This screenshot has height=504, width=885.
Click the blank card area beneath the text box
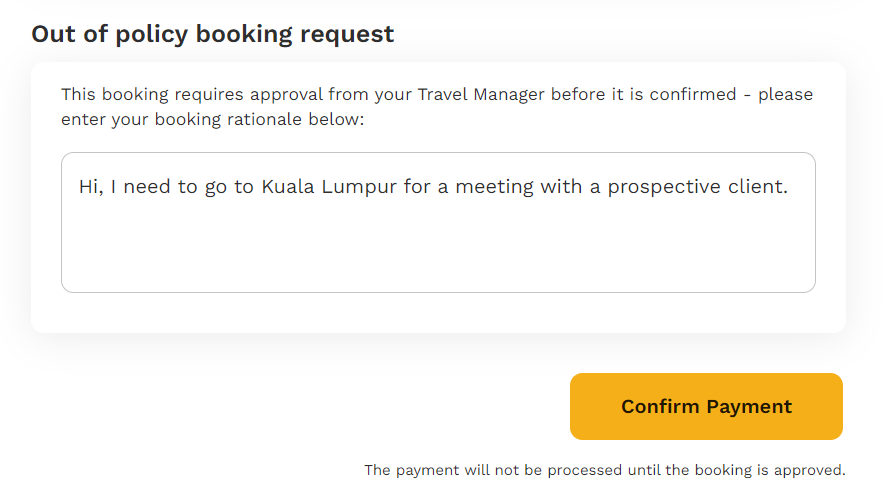click(438, 312)
